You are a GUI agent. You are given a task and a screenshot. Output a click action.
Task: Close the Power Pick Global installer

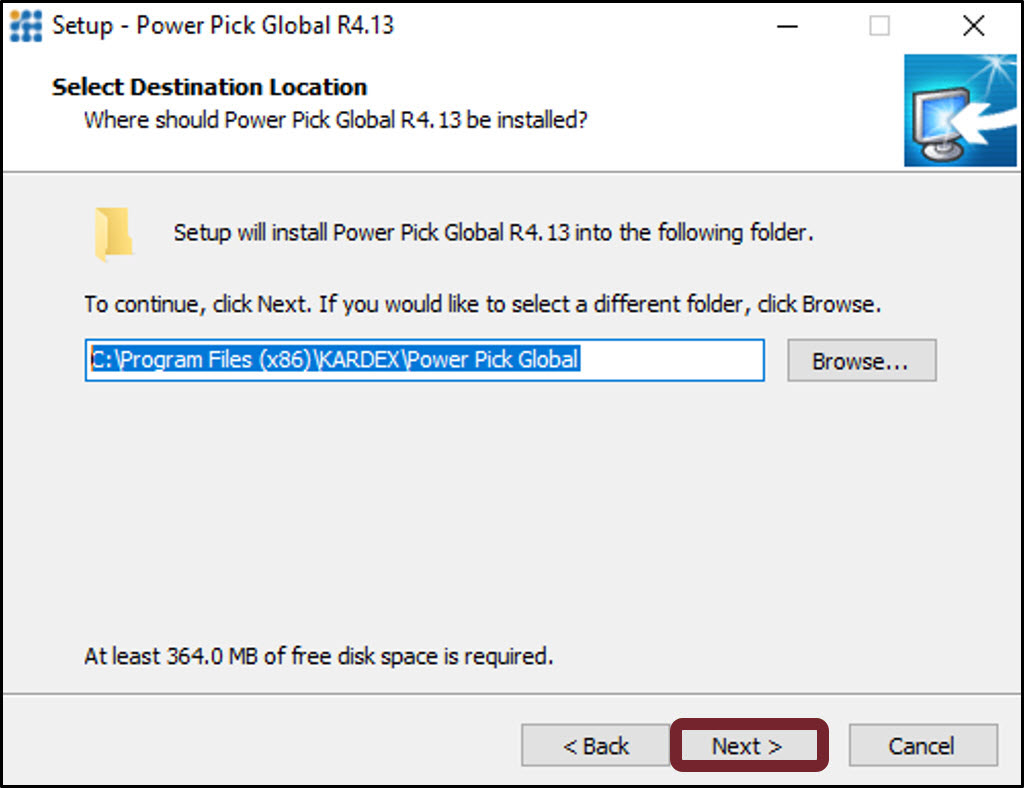coord(974,25)
